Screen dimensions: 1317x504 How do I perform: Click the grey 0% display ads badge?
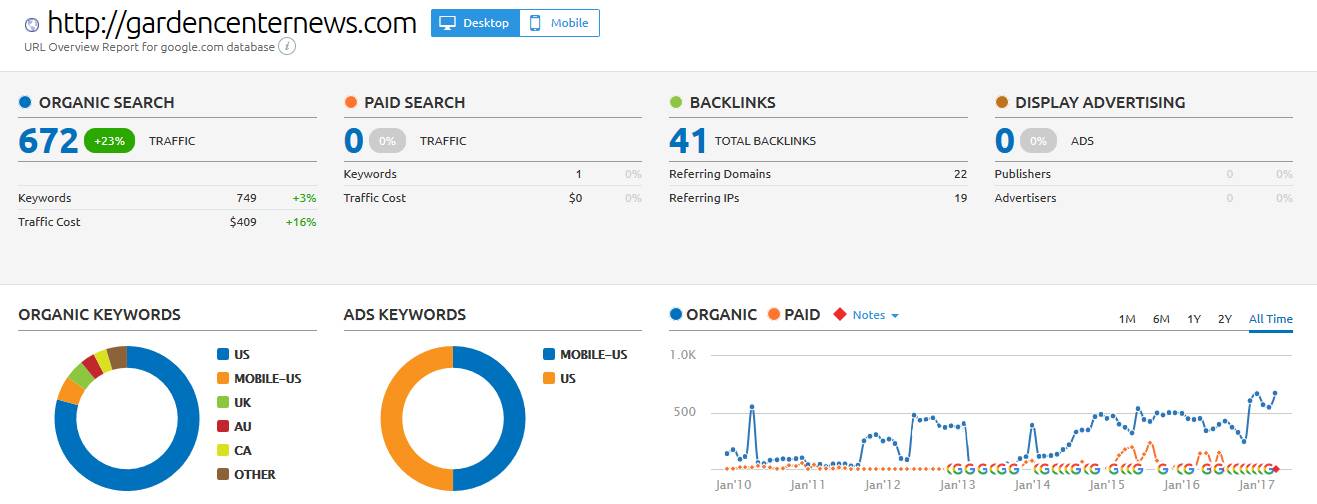[1038, 141]
